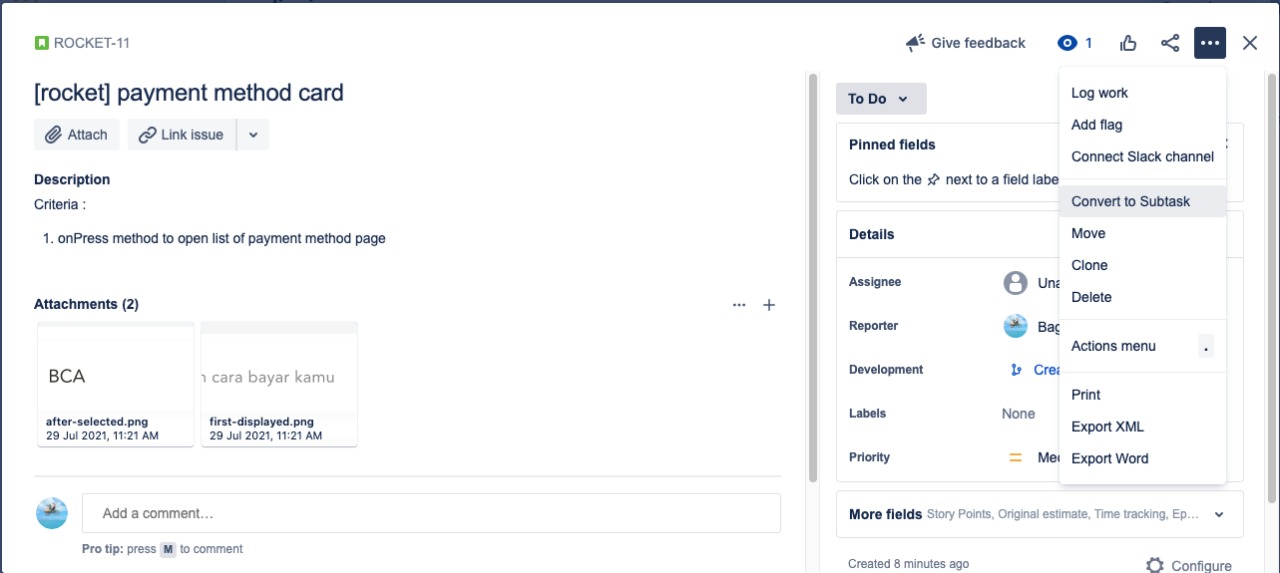This screenshot has width=1280, height=573.
Task: Toggle the watch eye icon
Action: click(1067, 43)
